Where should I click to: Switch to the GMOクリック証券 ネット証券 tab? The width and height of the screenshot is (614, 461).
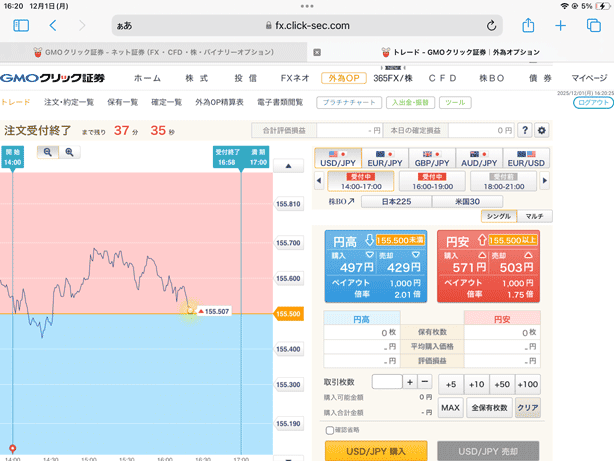154,52
